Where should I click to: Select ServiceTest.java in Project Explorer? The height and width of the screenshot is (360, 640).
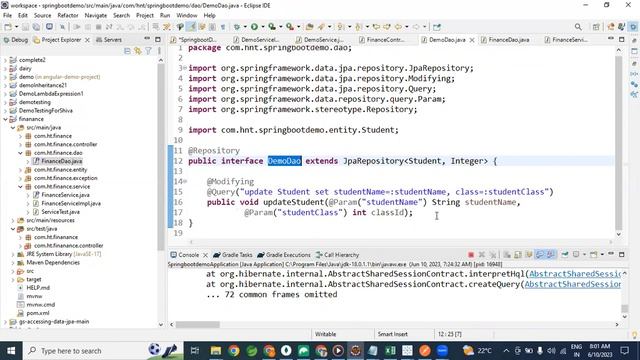tap(60, 212)
